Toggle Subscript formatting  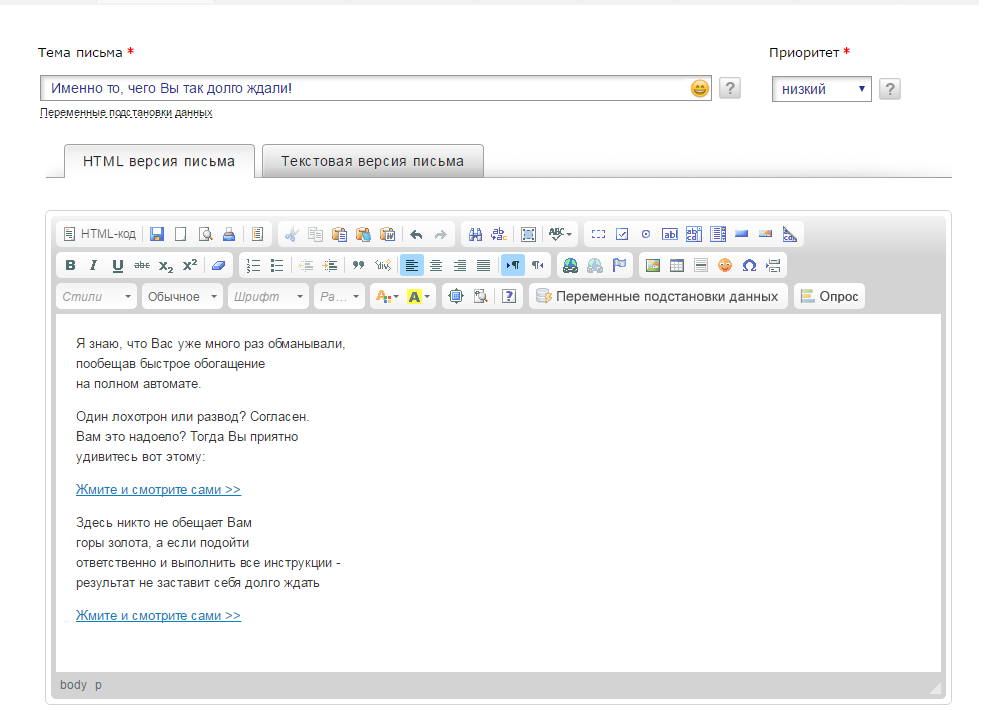(166, 266)
